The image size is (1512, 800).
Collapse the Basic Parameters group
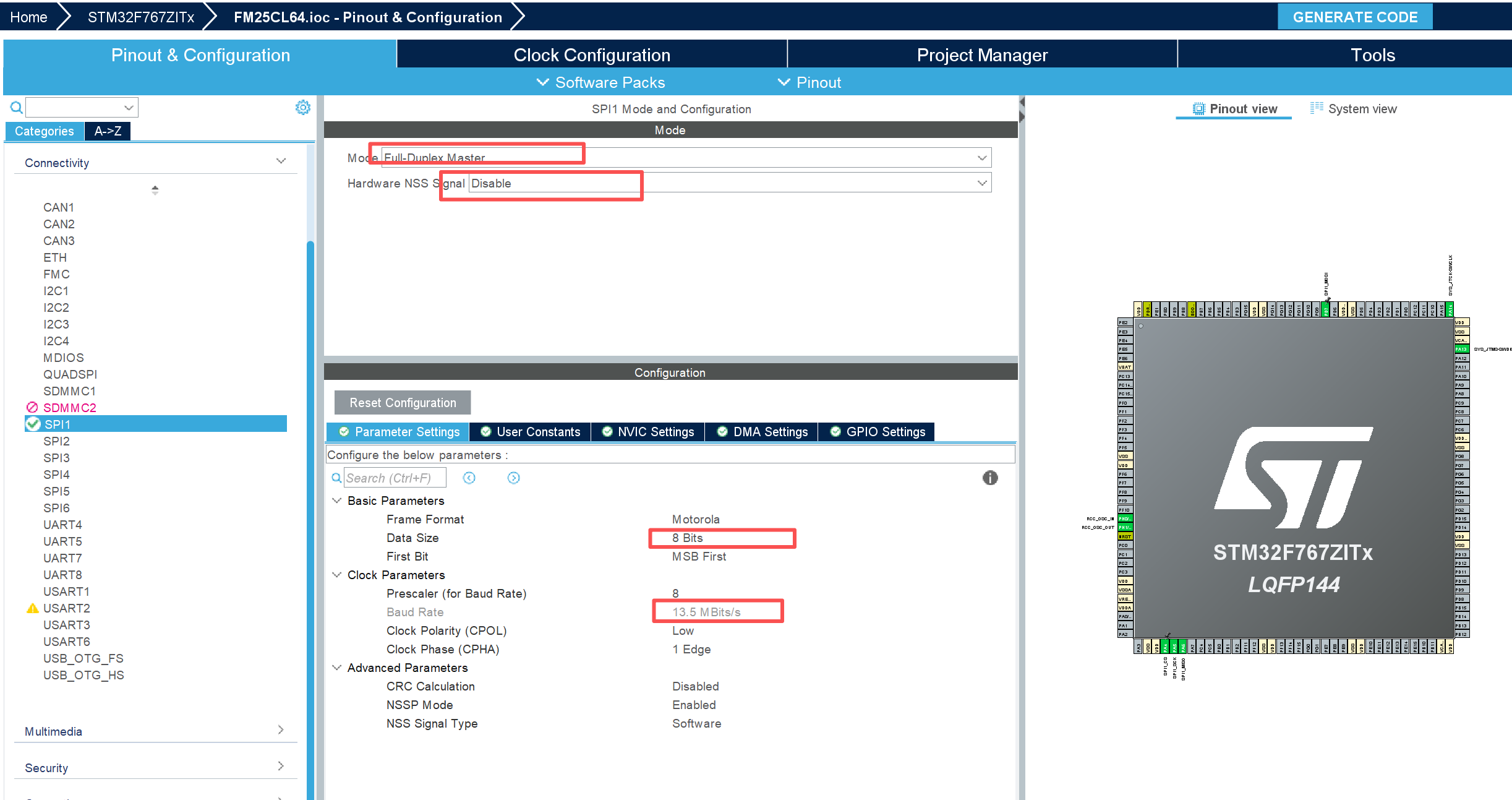pyautogui.click(x=337, y=501)
